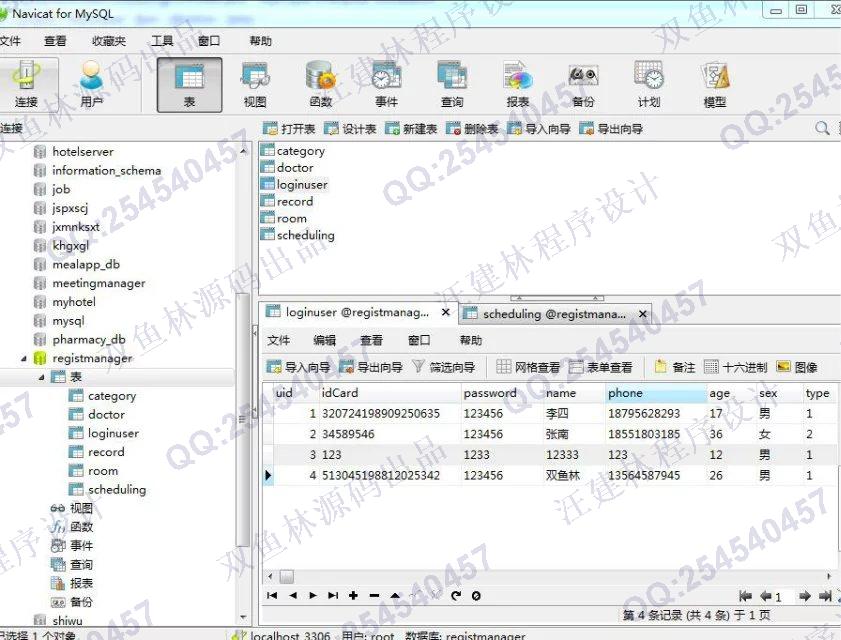
Task: Collapse the registmanager database node
Action: point(24,358)
